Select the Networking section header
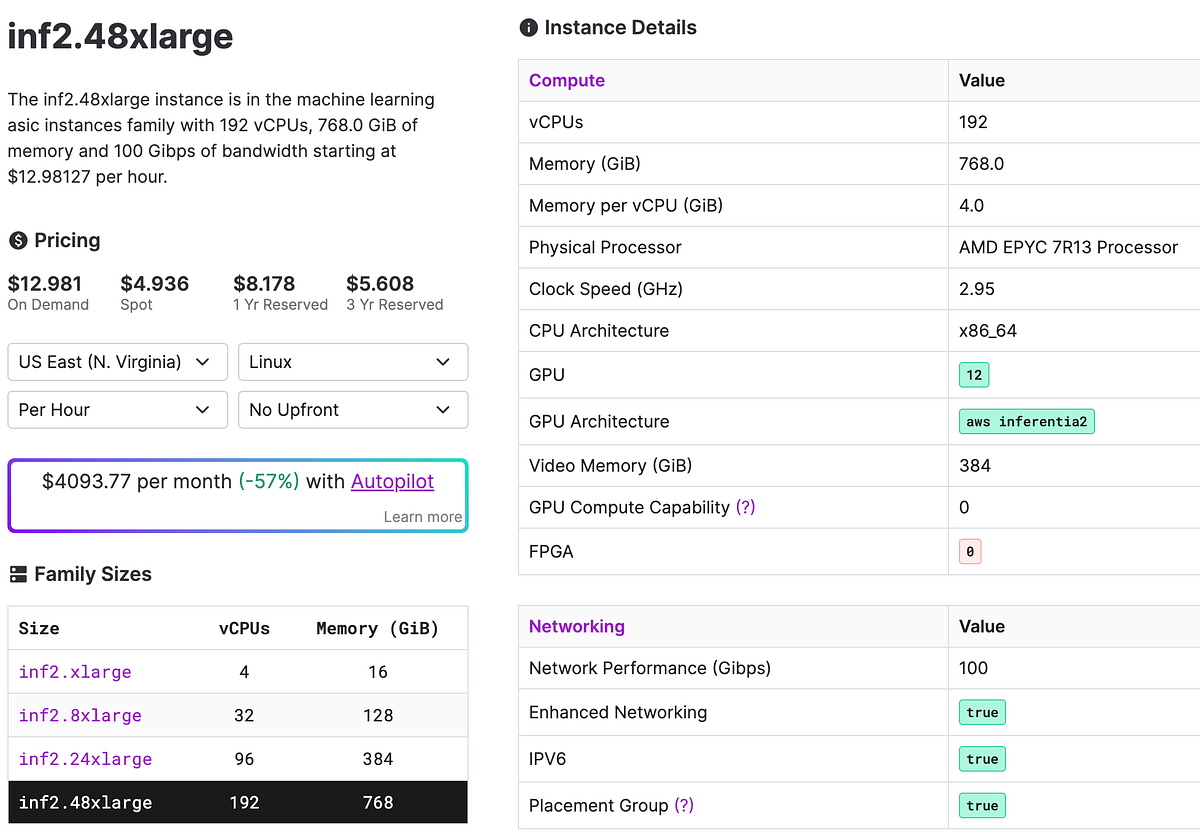This screenshot has height=833, width=1200. point(577,626)
